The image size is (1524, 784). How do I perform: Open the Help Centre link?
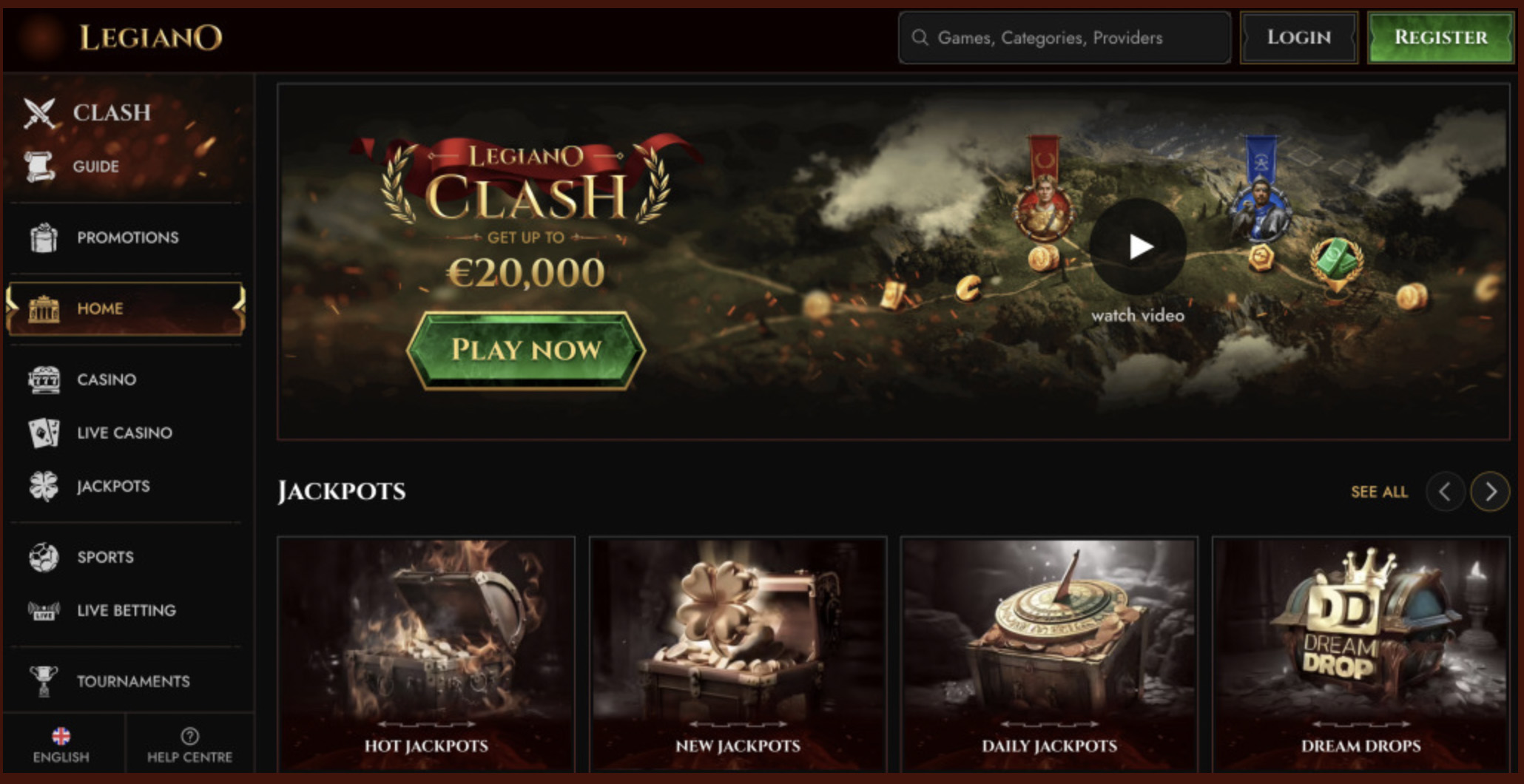coord(189,745)
